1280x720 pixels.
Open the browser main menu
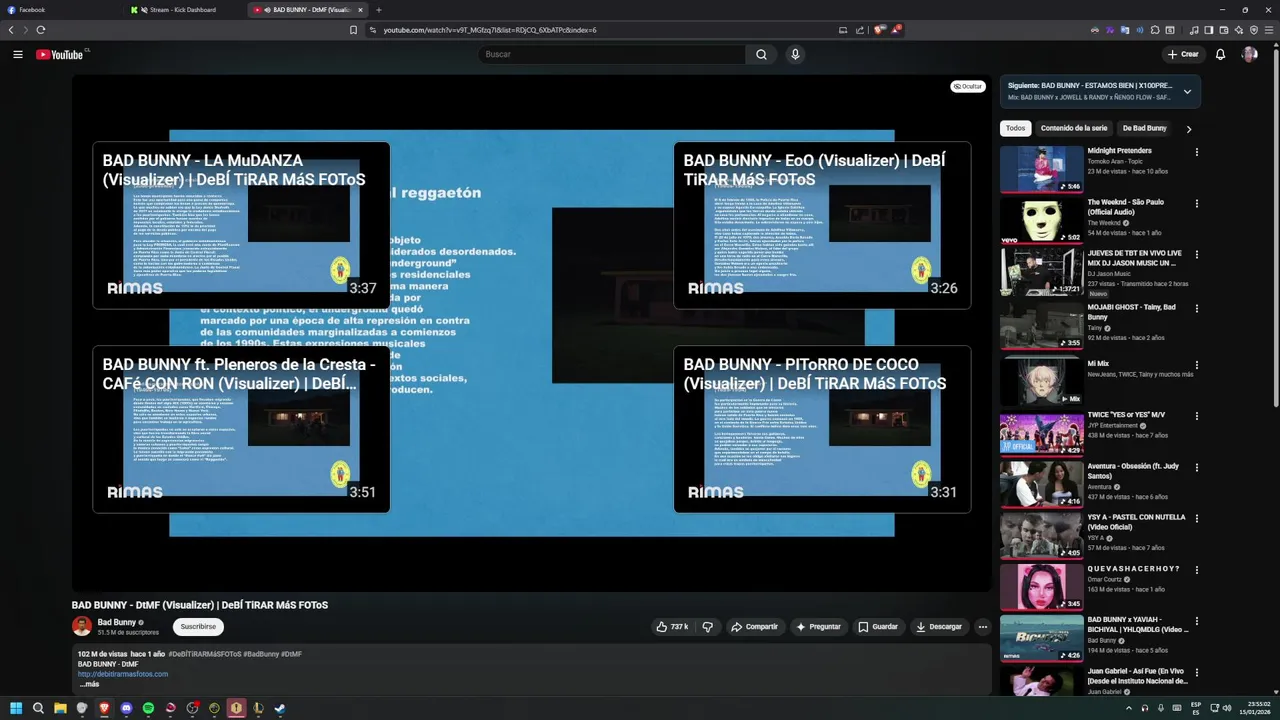pos(1270,30)
